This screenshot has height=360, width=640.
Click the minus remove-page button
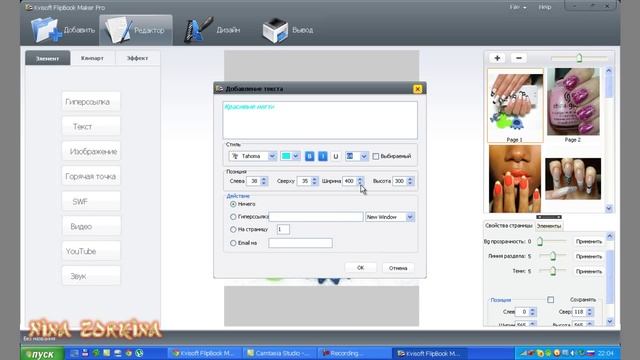click(519, 58)
